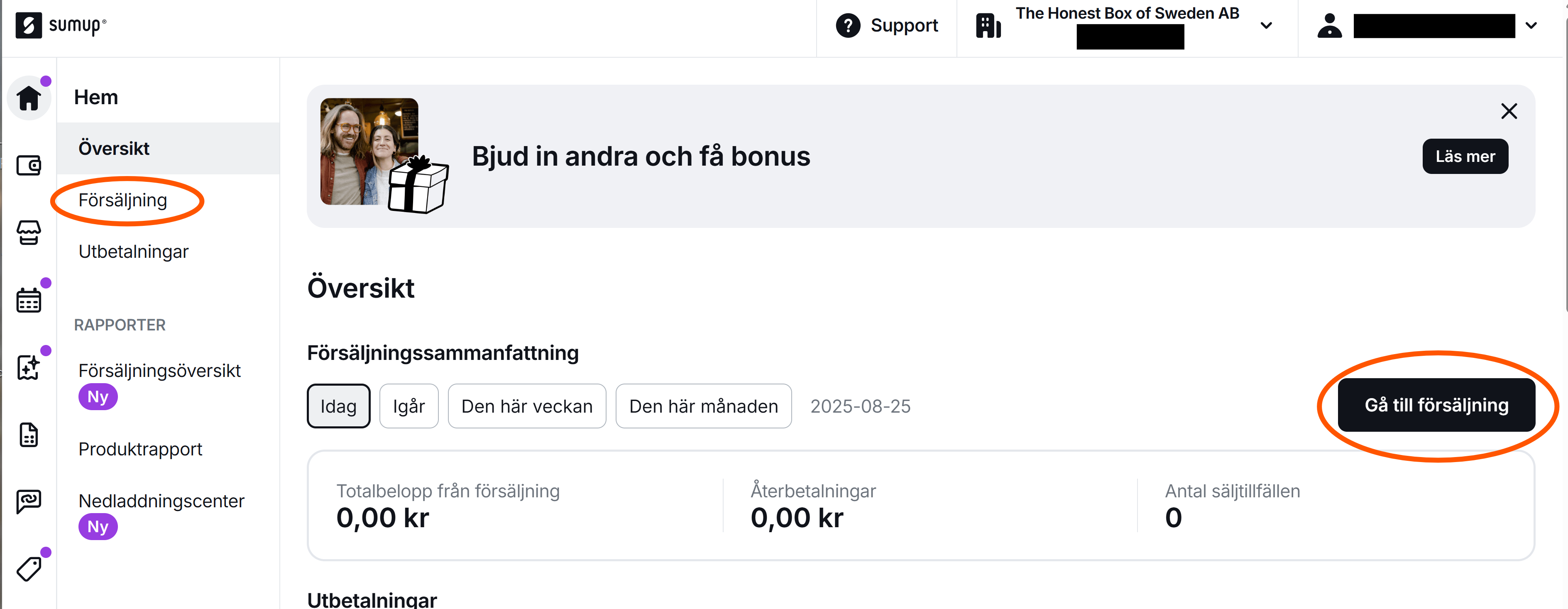
Task: Dismiss the bonus invitation banner
Action: pyautogui.click(x=1509, y=111)
